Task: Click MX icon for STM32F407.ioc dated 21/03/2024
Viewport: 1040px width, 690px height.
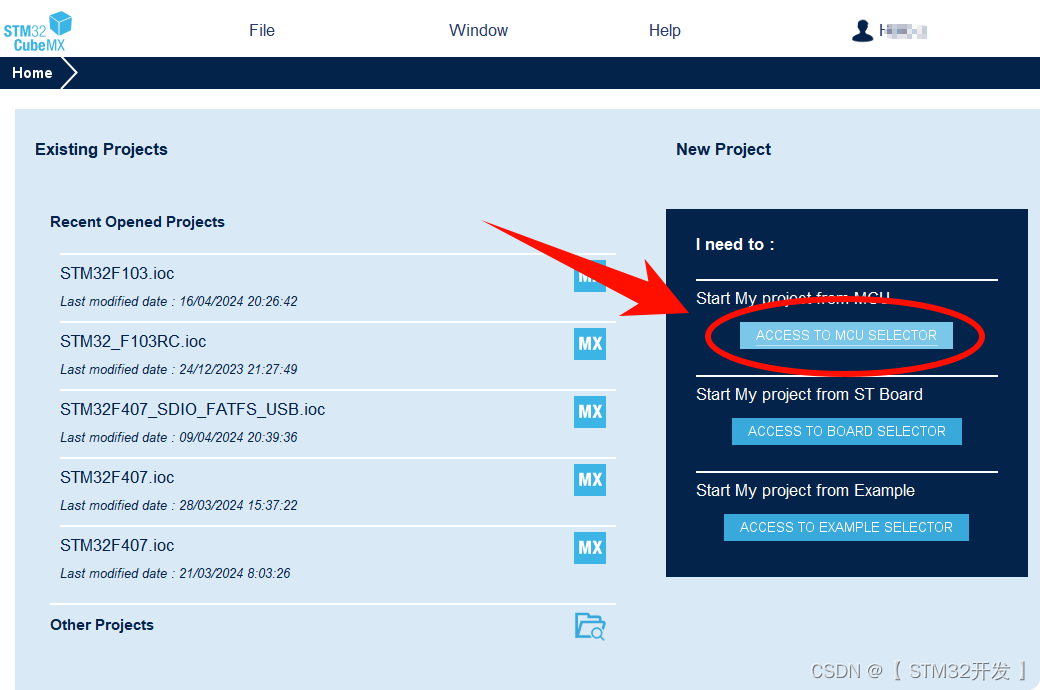Action: (x=590, y=547)
